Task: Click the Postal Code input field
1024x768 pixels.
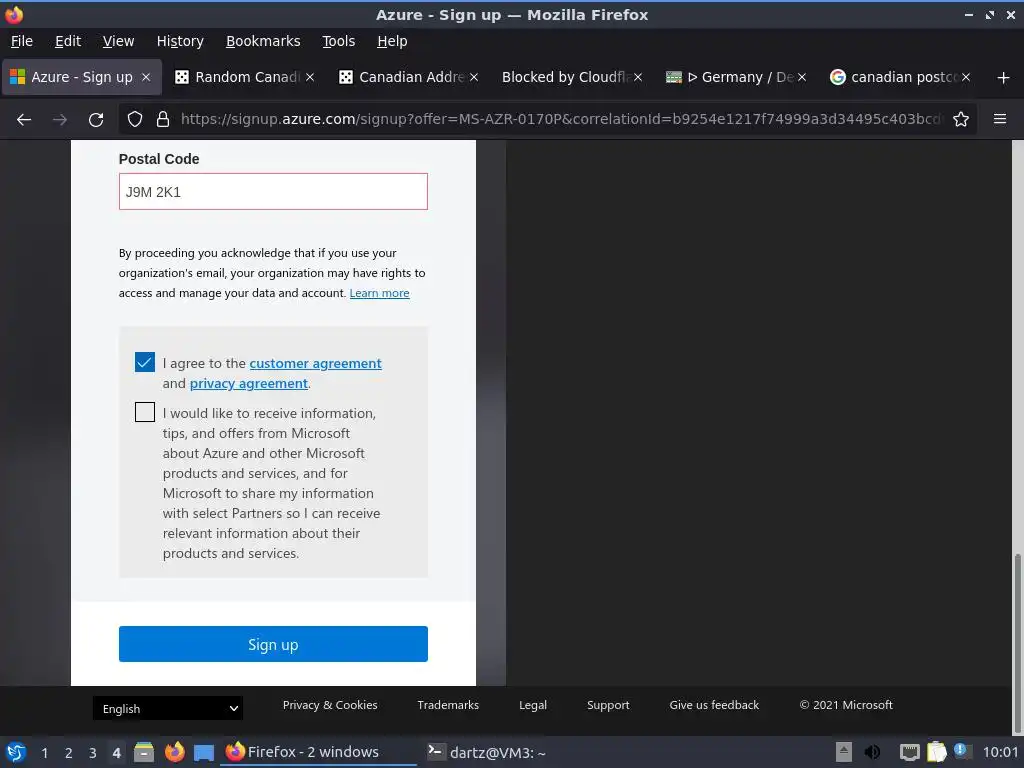Action: (273, 191)
